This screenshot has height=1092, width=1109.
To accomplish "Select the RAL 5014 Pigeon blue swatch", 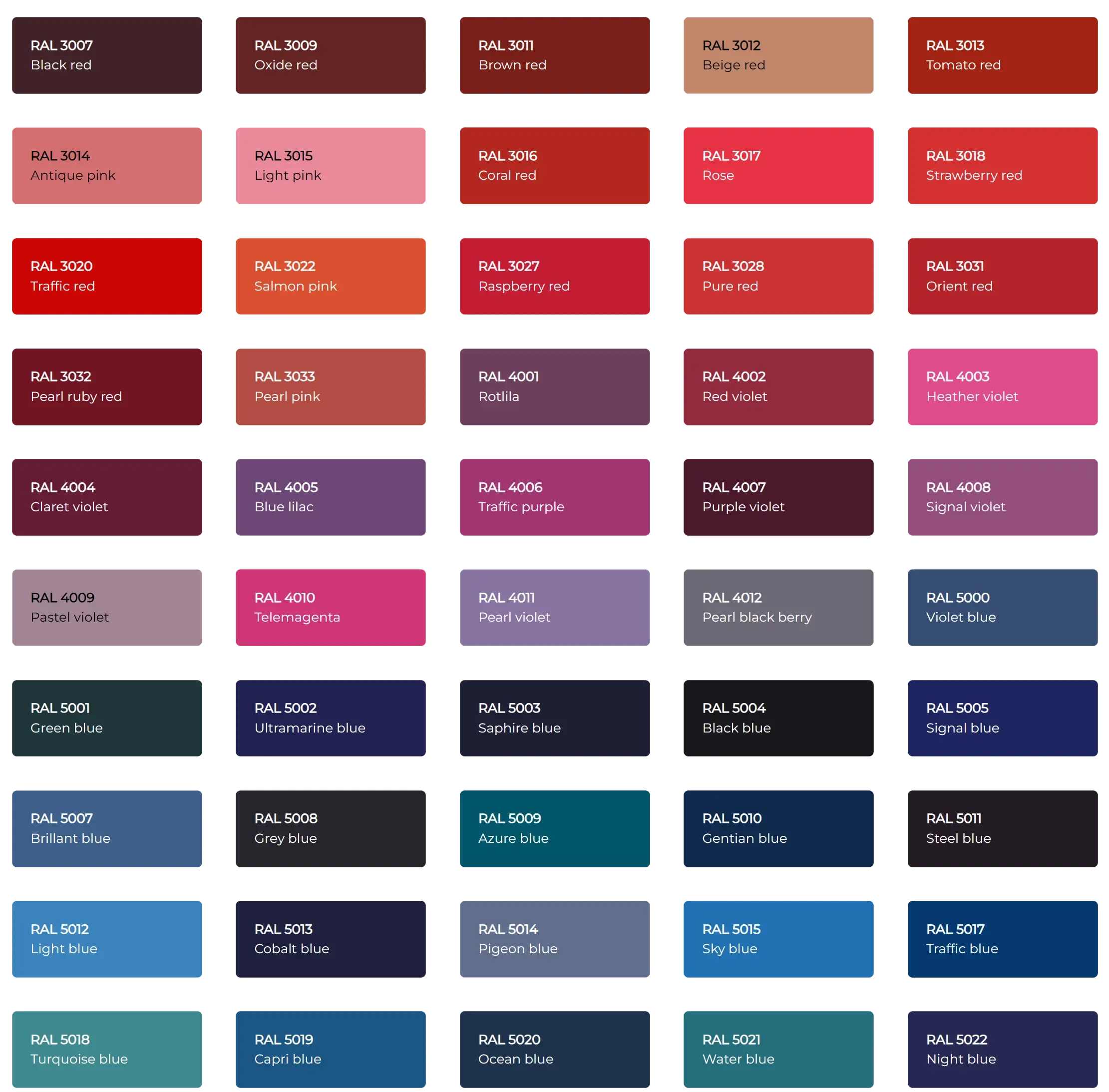I will click(x=554, y=939).
